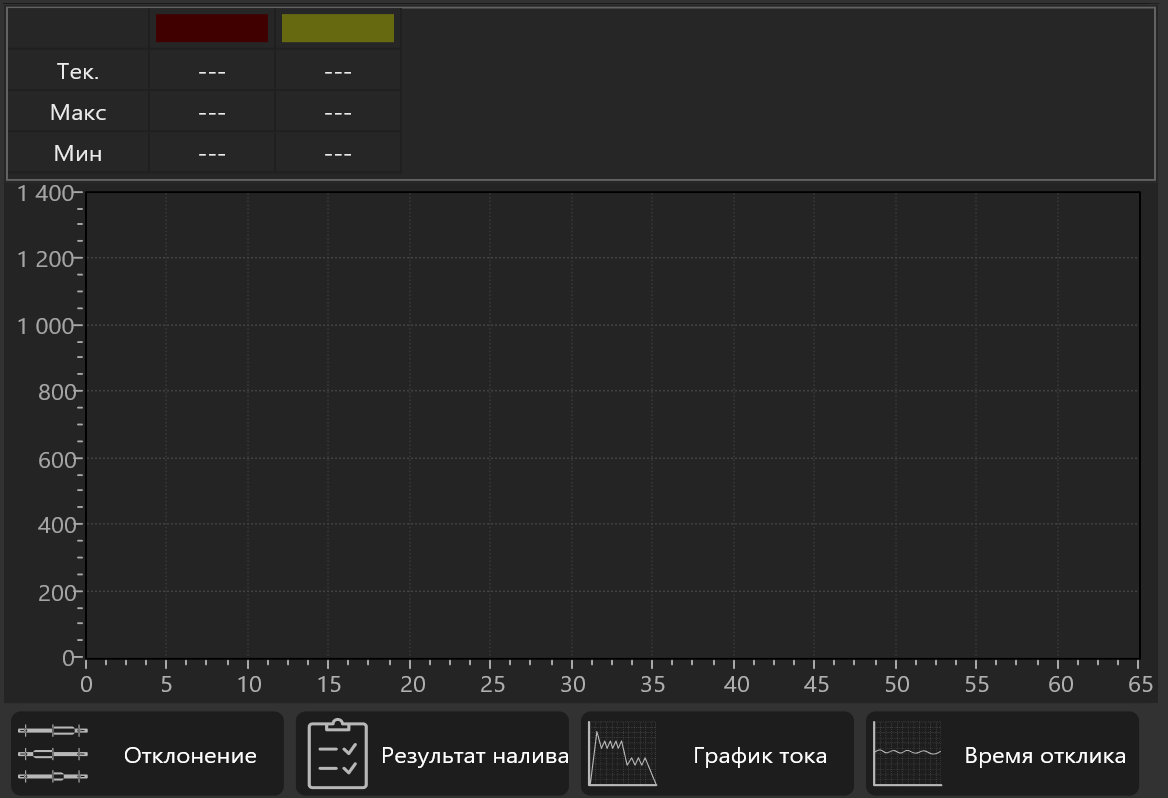Switch to Время отклика
1168x798 pixels.
pyautogui.click(x=1002, y=753)
